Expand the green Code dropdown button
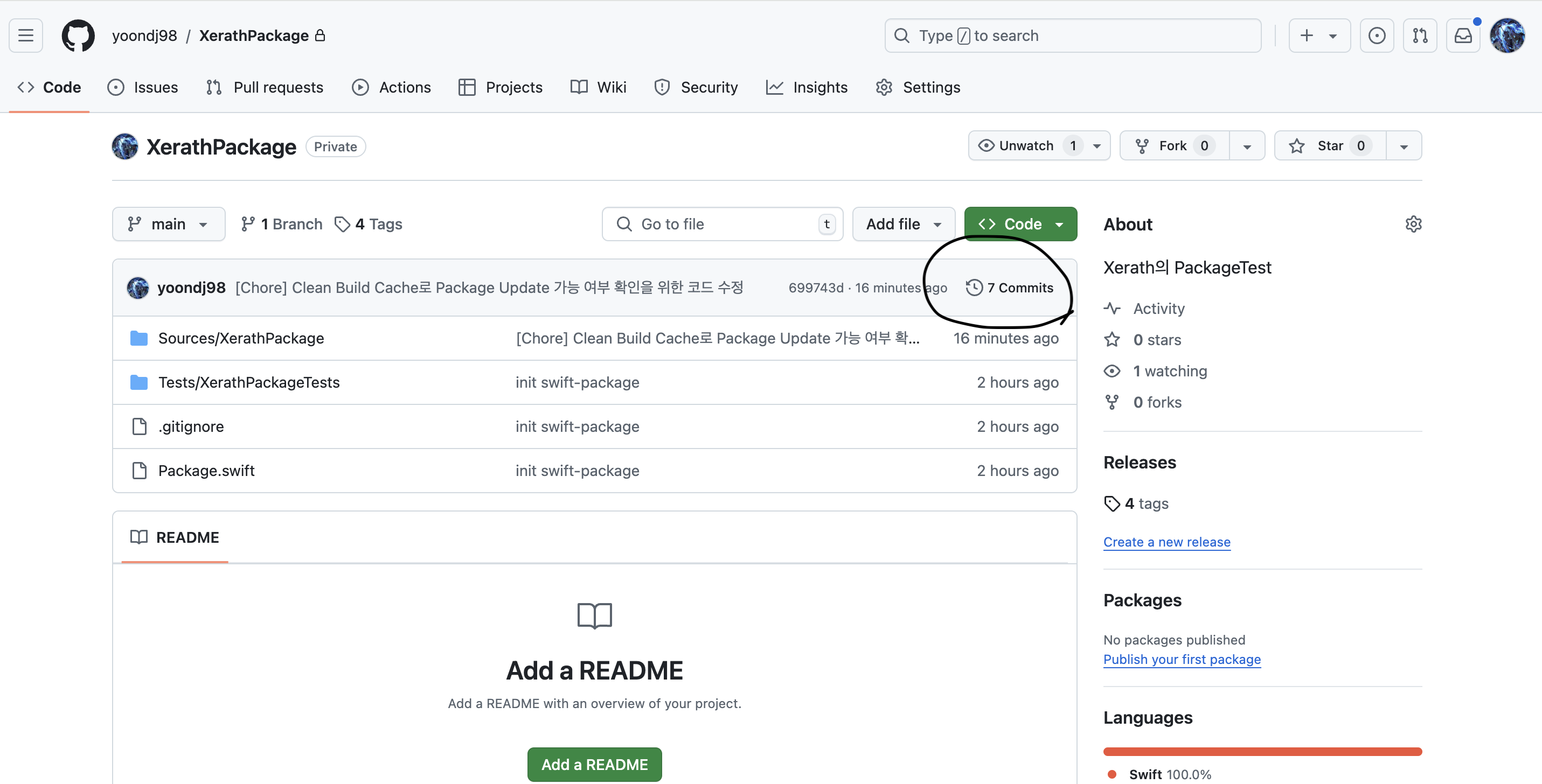Image resolution: width=1542 pixels, height=784 pixels. [1020, 224]
